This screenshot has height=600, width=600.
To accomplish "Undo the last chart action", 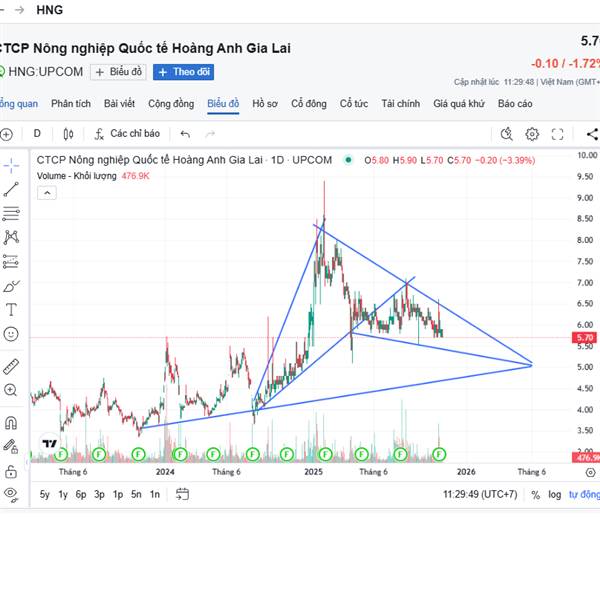I will click(x=185, y=134).
